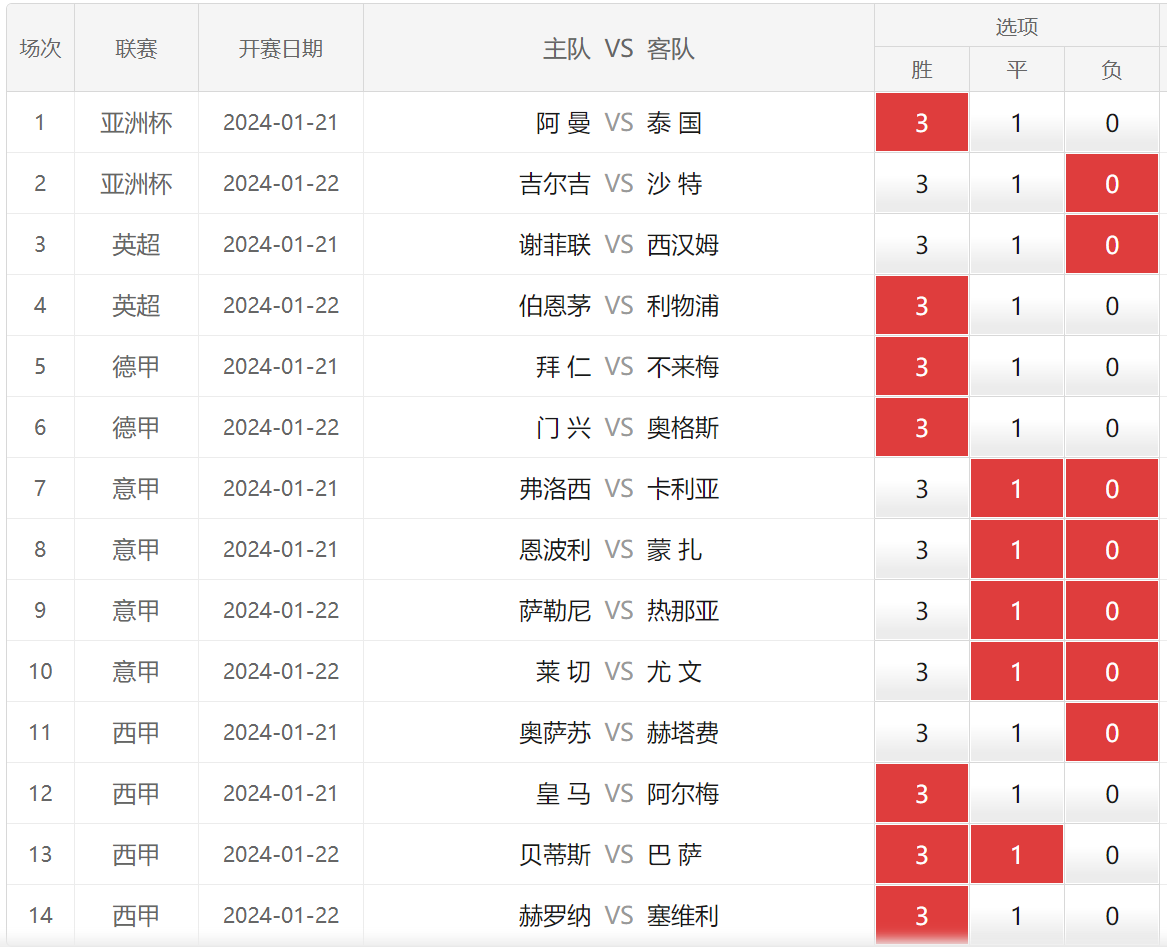Deselect draw option 1 for 萨勒尼 VS 热那亚
The image size is (1167, 951).
(1017, 610)
